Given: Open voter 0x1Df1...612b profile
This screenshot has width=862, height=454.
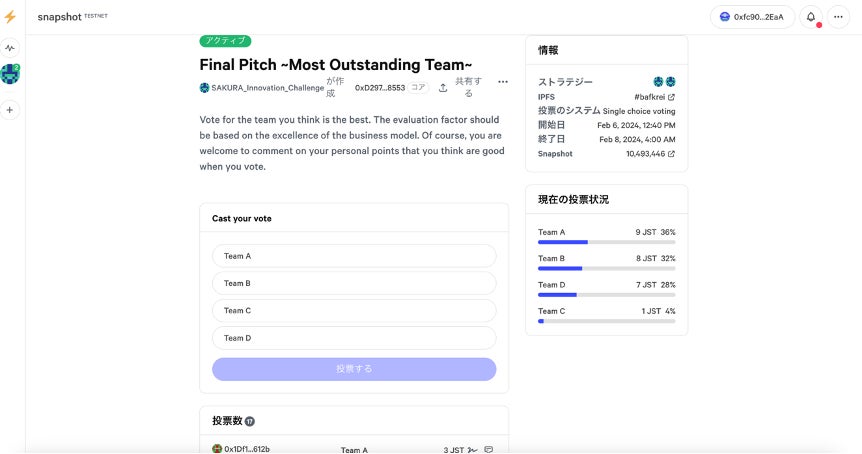Looking at the screenshot, I should 246,449.
